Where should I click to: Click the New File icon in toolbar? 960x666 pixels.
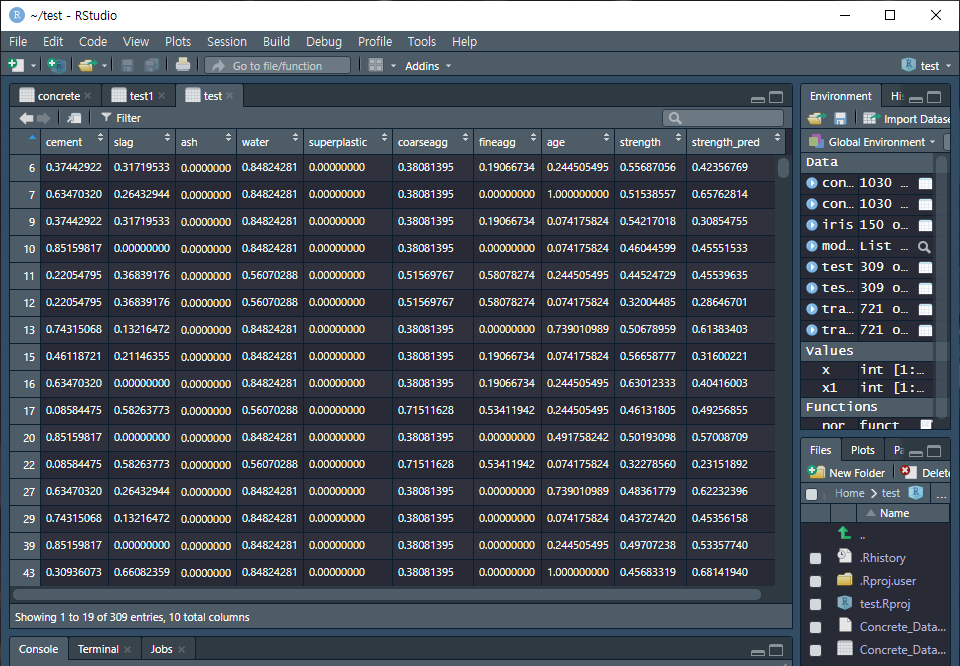pos(17,65)
